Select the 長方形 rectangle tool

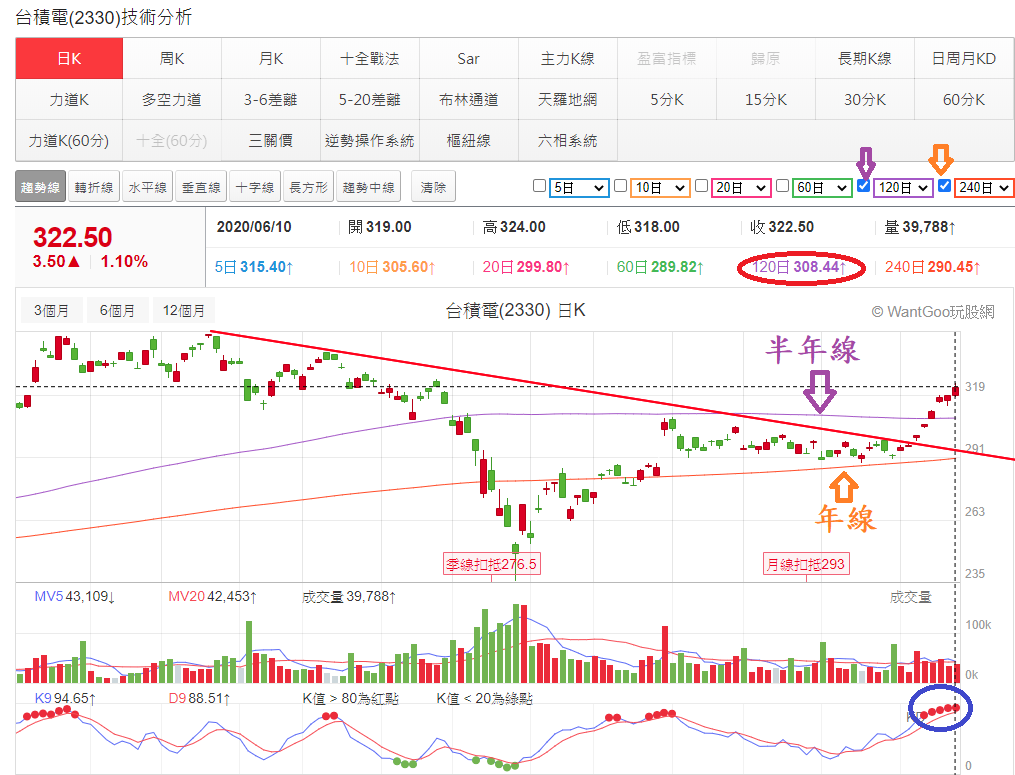(309, 186)
